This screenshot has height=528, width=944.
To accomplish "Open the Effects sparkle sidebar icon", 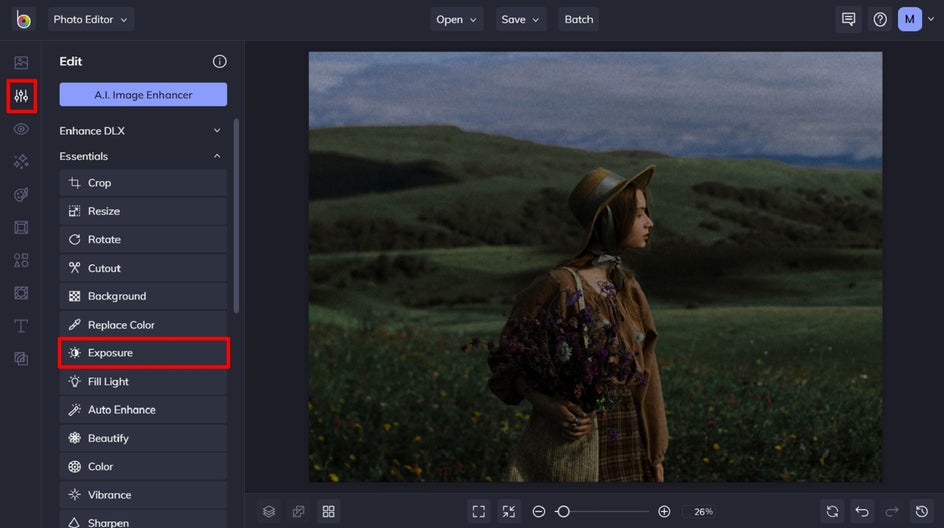I will pyautogui.click(x=21, y=161).
